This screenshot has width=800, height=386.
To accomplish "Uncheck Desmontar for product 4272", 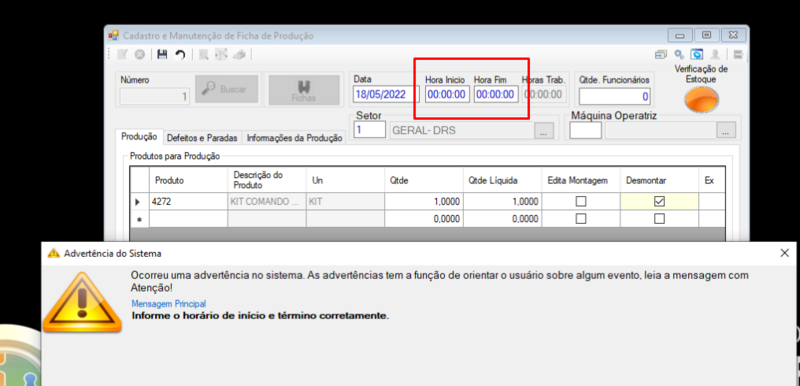I will 659,202.
